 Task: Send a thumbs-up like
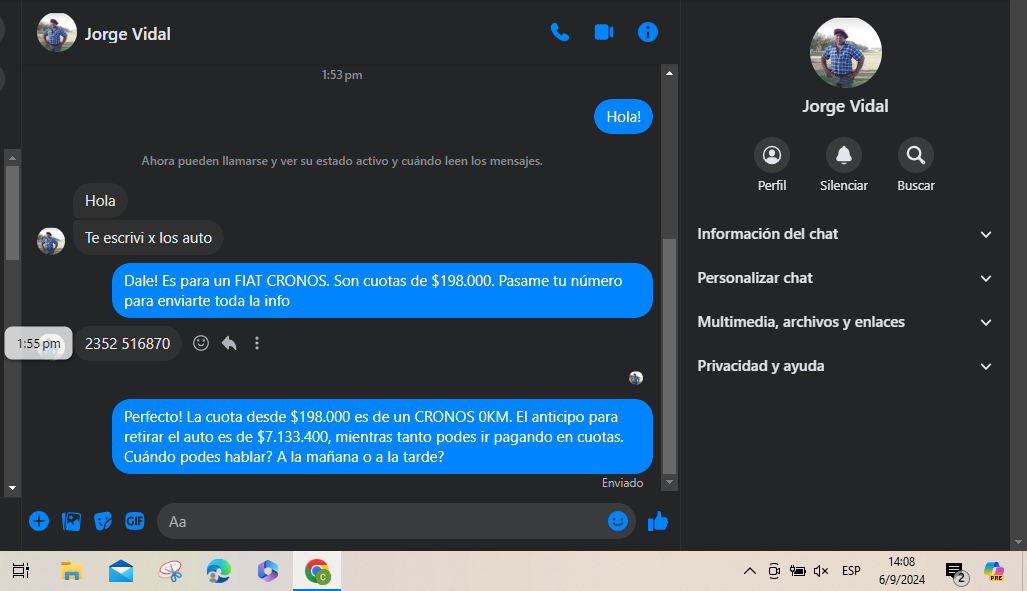[x=658, y=521]
